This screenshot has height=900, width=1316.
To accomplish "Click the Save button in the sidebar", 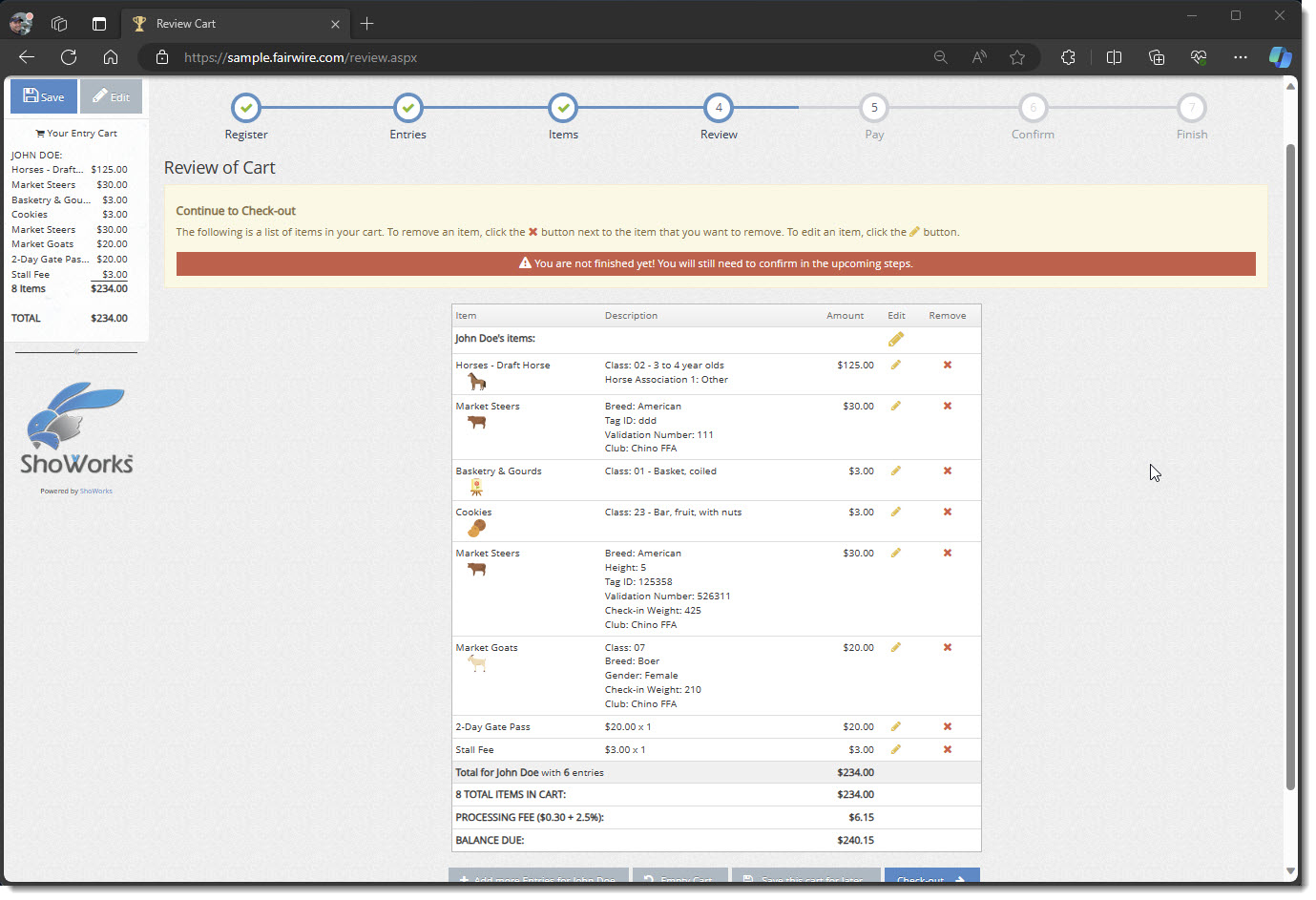I will 44,96.
